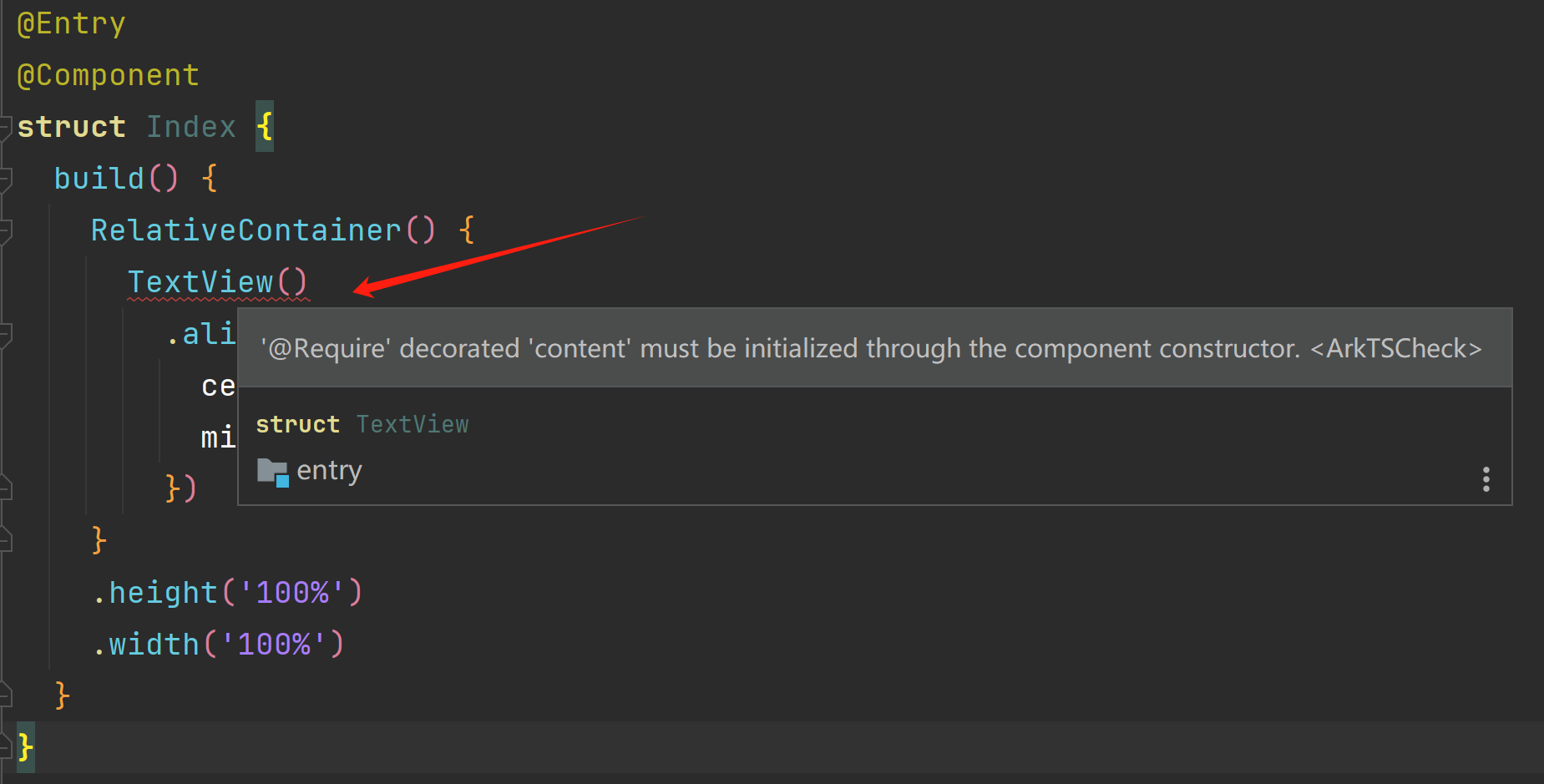
Task: Click fold end marker at the }) line
Action: pos(6,488)
